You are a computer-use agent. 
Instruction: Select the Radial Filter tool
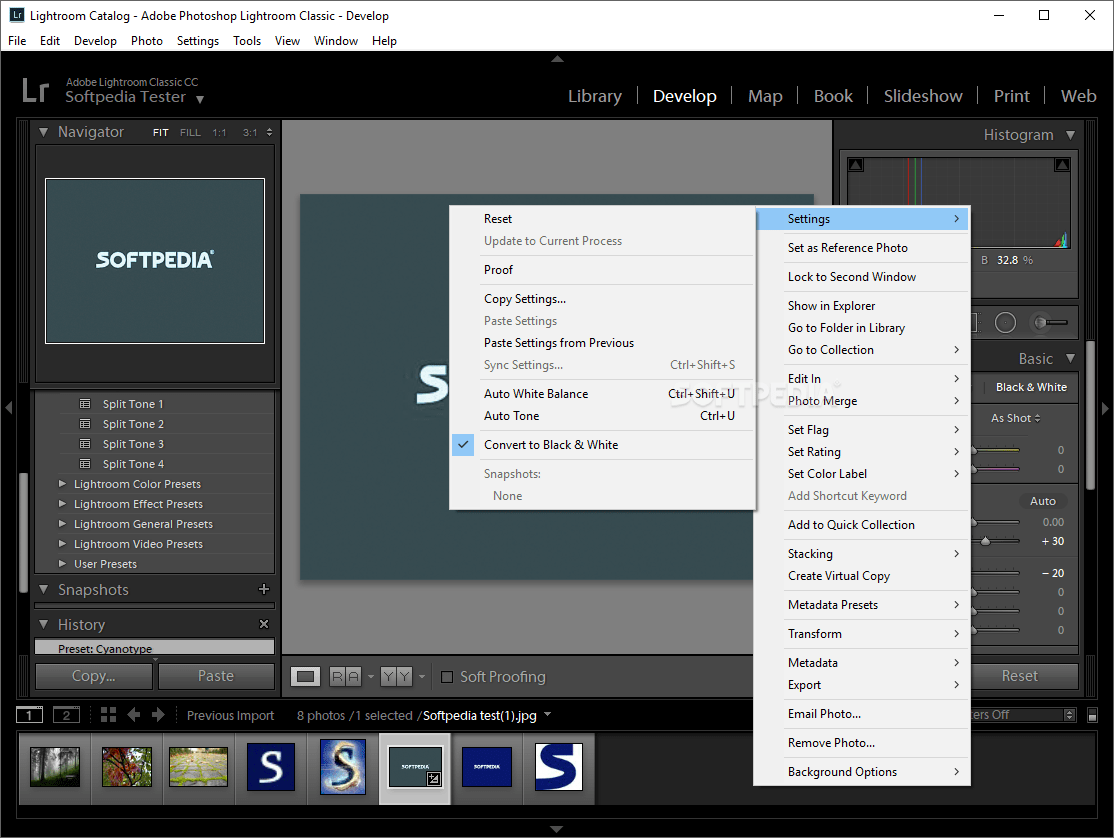coord(1005,322)
